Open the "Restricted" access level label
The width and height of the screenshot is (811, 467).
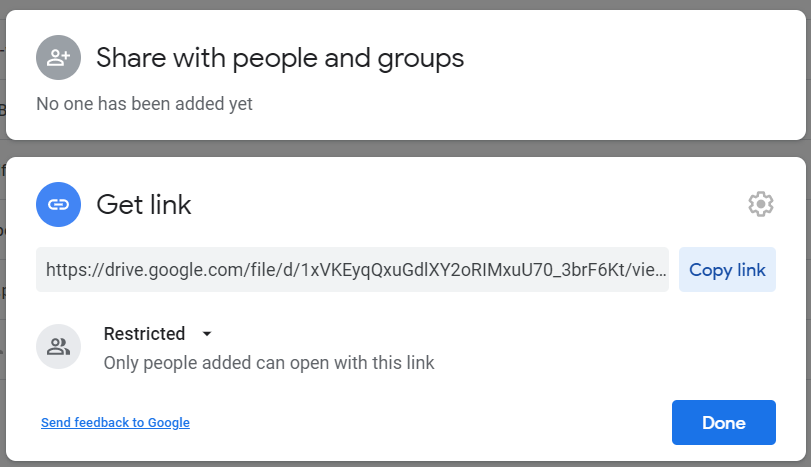coord(144,334)
